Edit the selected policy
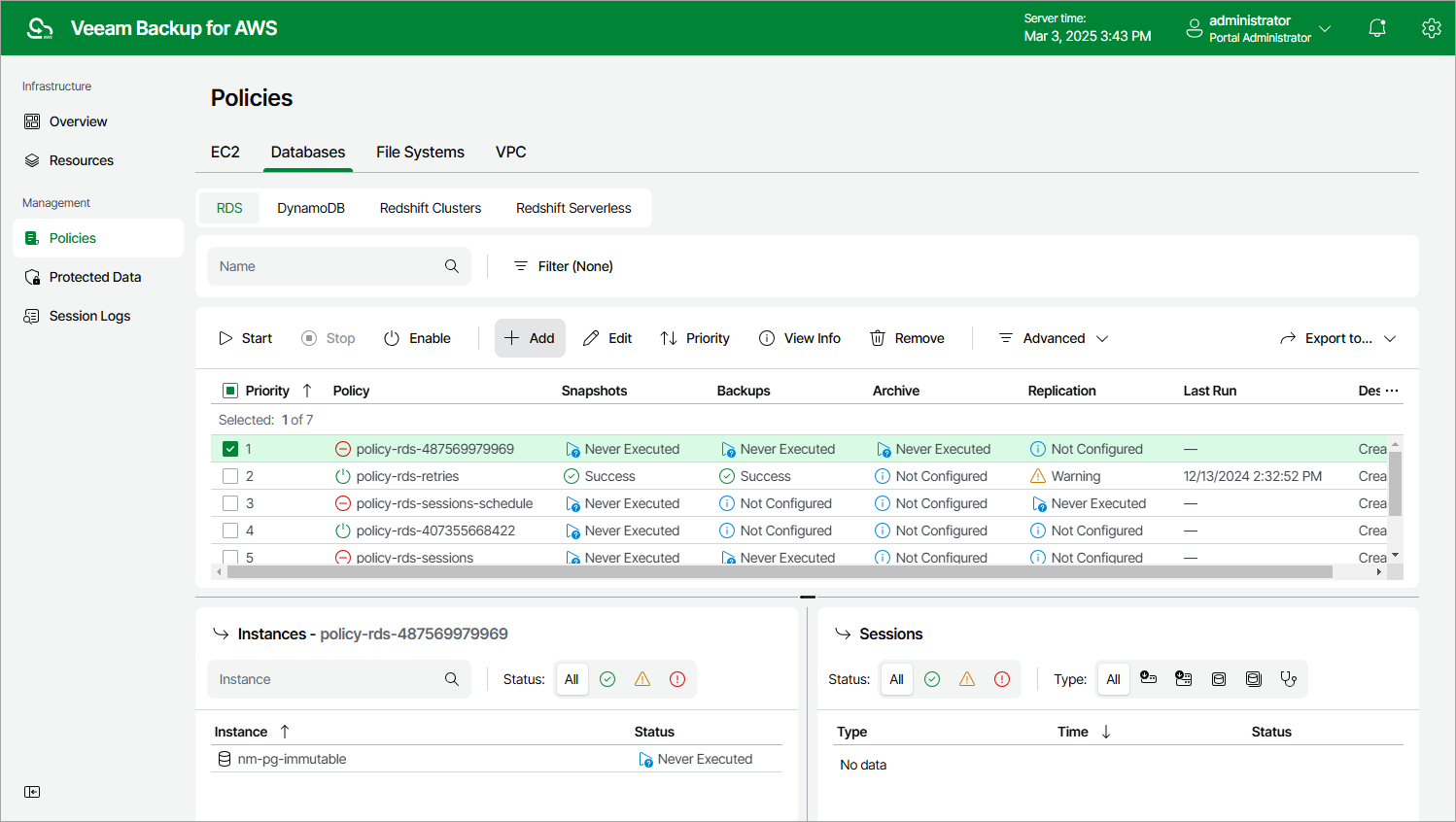This screenshot has height=822, width=1456. click(x=607, y=338)
